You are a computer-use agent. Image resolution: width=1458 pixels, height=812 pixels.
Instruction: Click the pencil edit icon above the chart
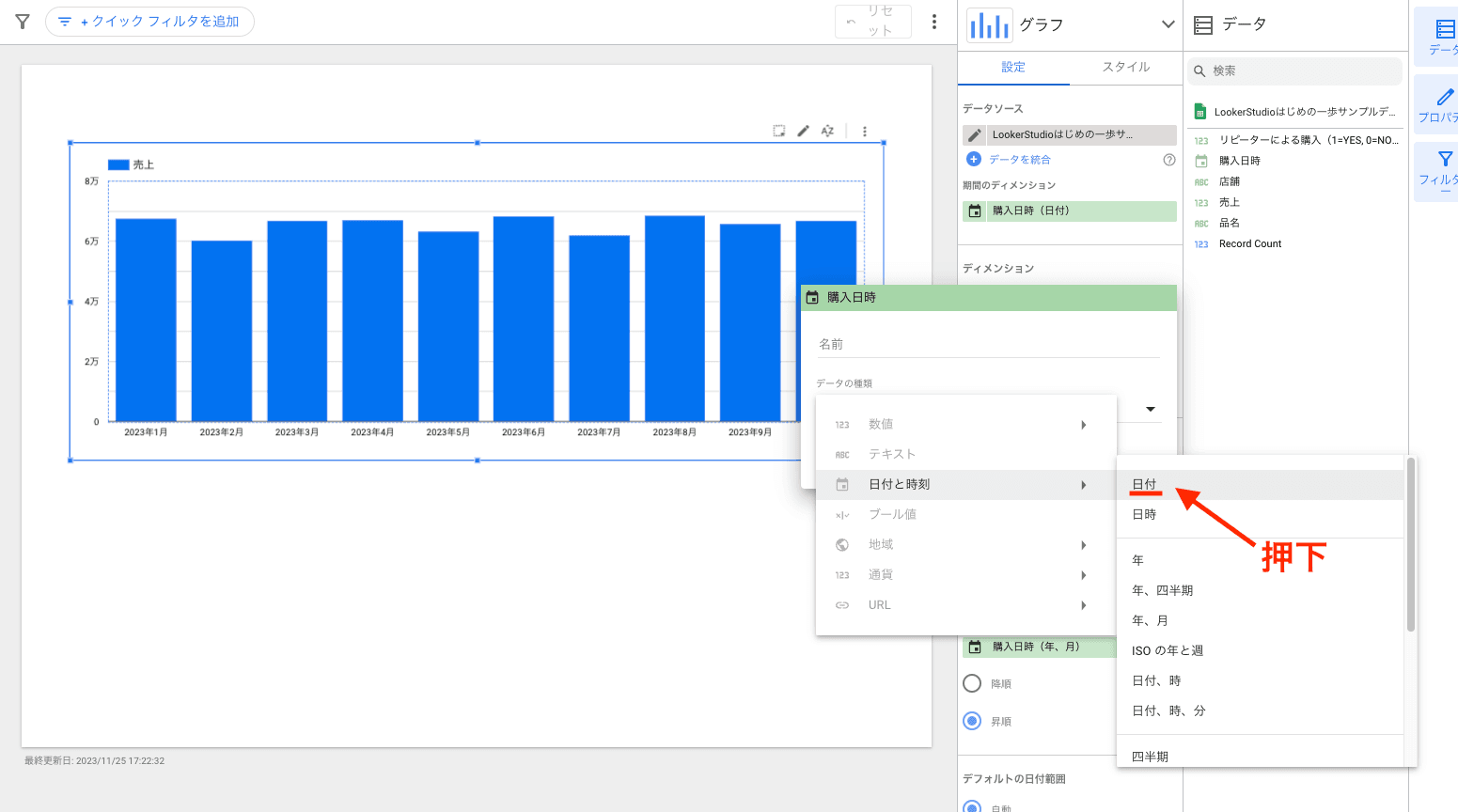pyautogui.click(x=803, y=132)
